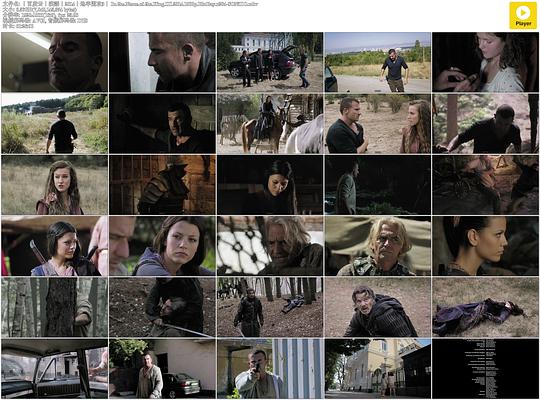
Task: Open thumbnail of man aiming pistol
Action: click(x=270, y=368)
